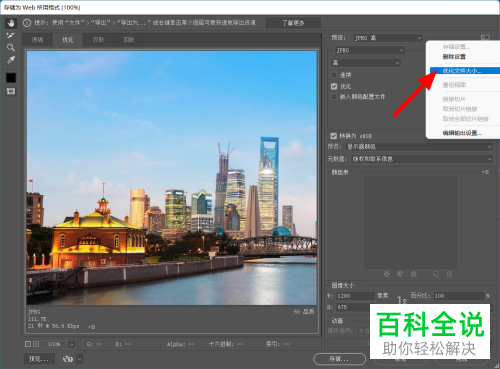Image resolution: width=500 pixels, height=369 pixels.
Task: Open the metadata dropdown
Action: tap(422, 159)
